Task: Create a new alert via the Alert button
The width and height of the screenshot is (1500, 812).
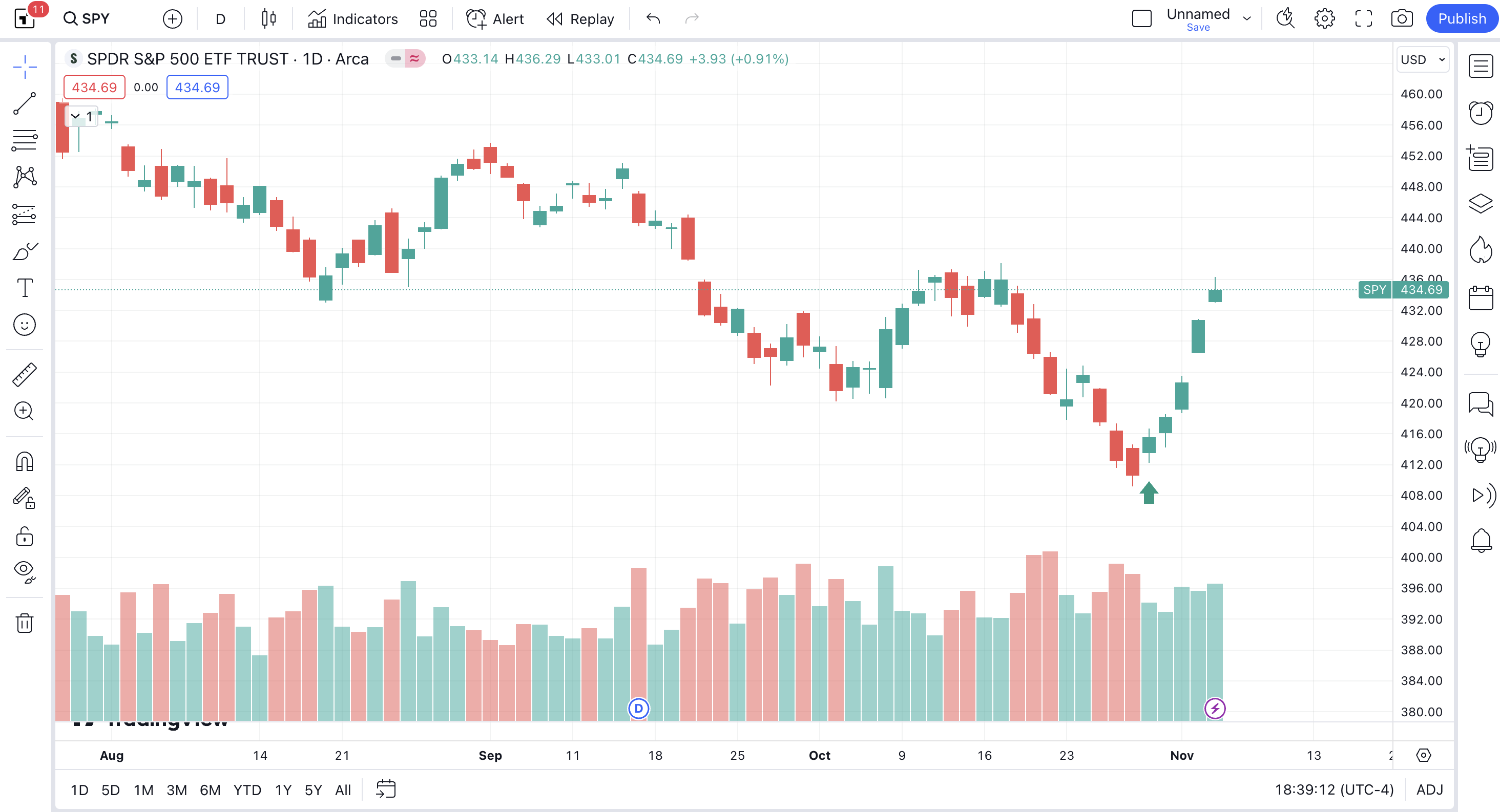Action: pos(494,18)
